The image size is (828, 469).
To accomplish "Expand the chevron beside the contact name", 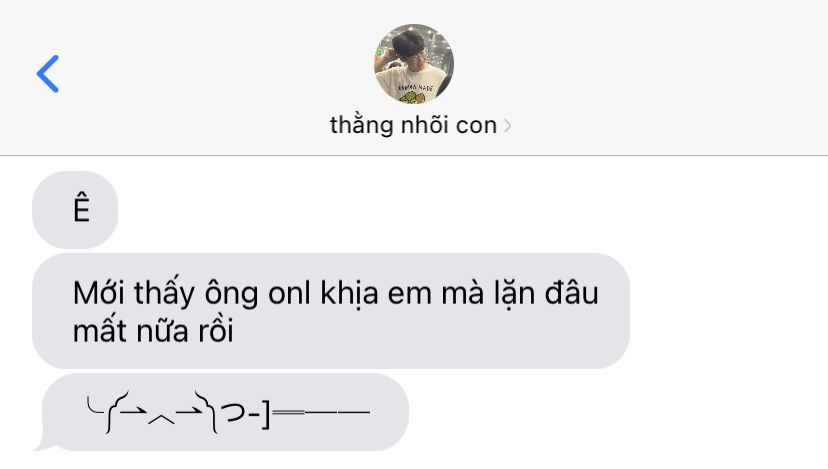I will point(507,126).
